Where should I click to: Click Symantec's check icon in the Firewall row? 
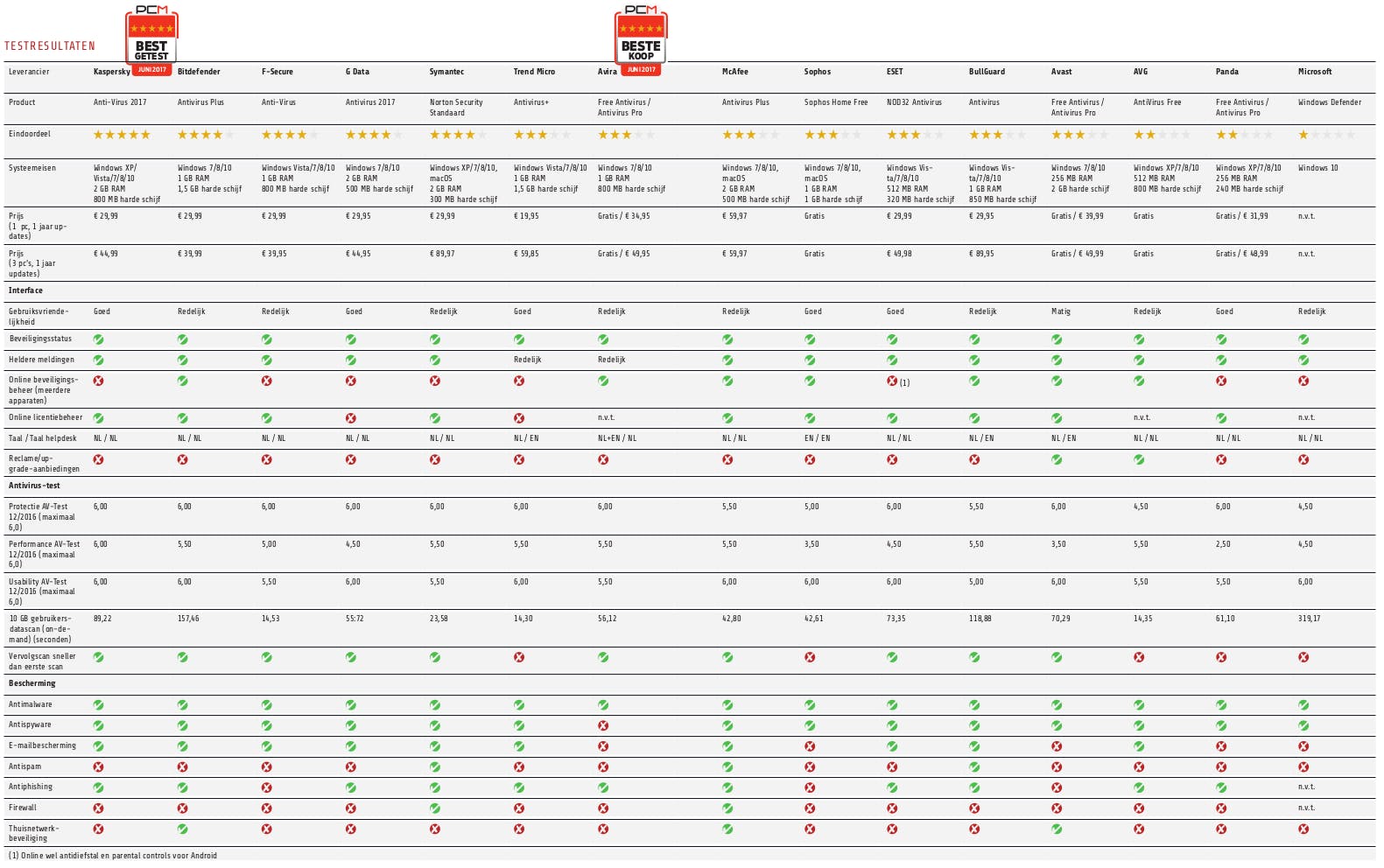pos(435,808)
